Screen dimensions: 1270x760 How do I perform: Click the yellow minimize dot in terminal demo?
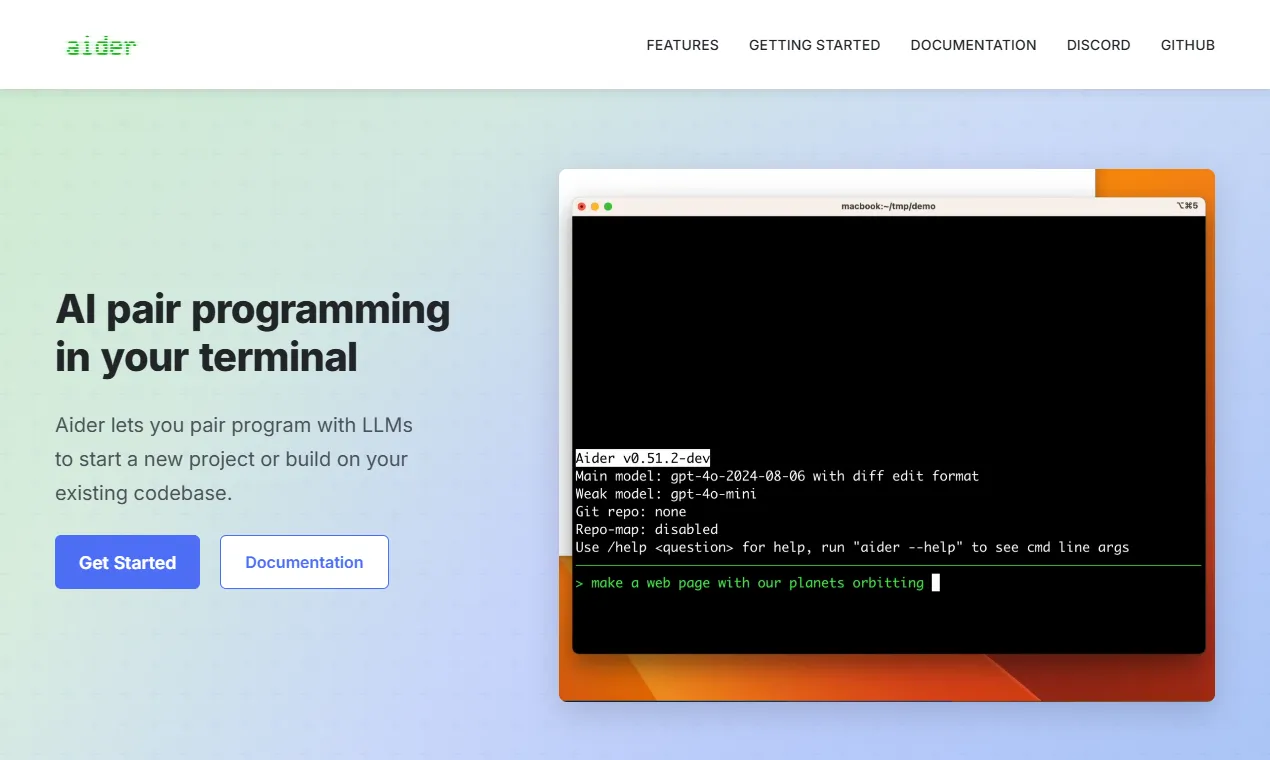pyautogui.click(x=595, y=206)
